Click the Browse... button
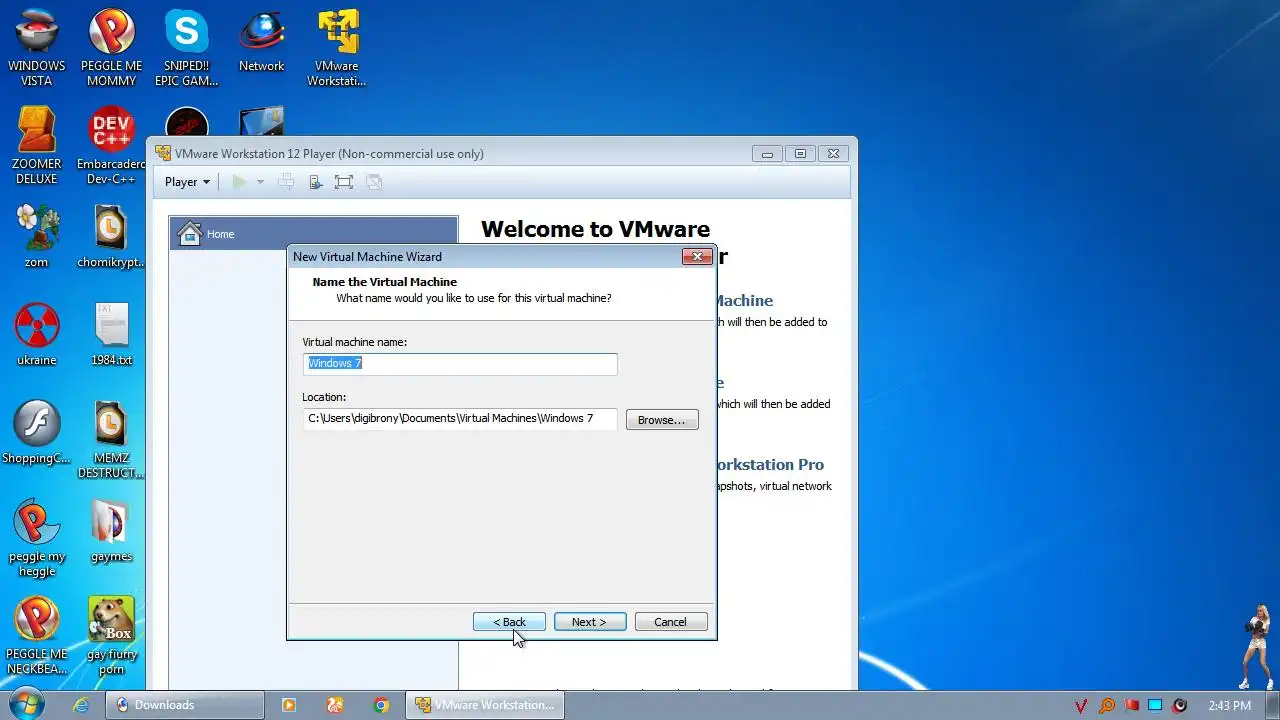The width and height of the screenshot is (1280, 720). point(662,420)
